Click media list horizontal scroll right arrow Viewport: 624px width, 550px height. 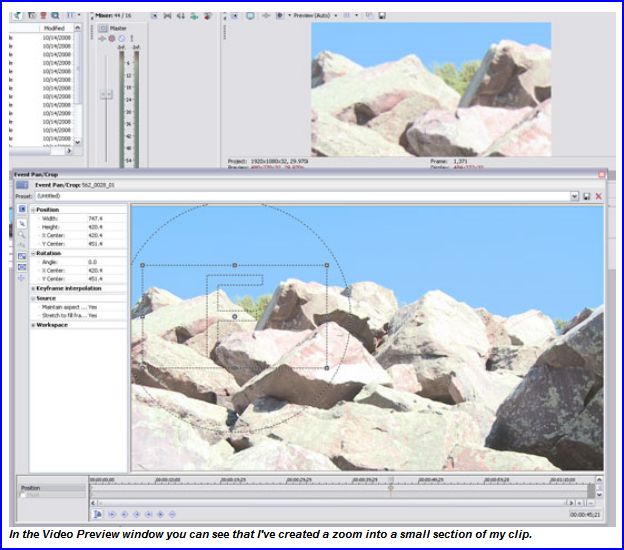tap(69, 151)
